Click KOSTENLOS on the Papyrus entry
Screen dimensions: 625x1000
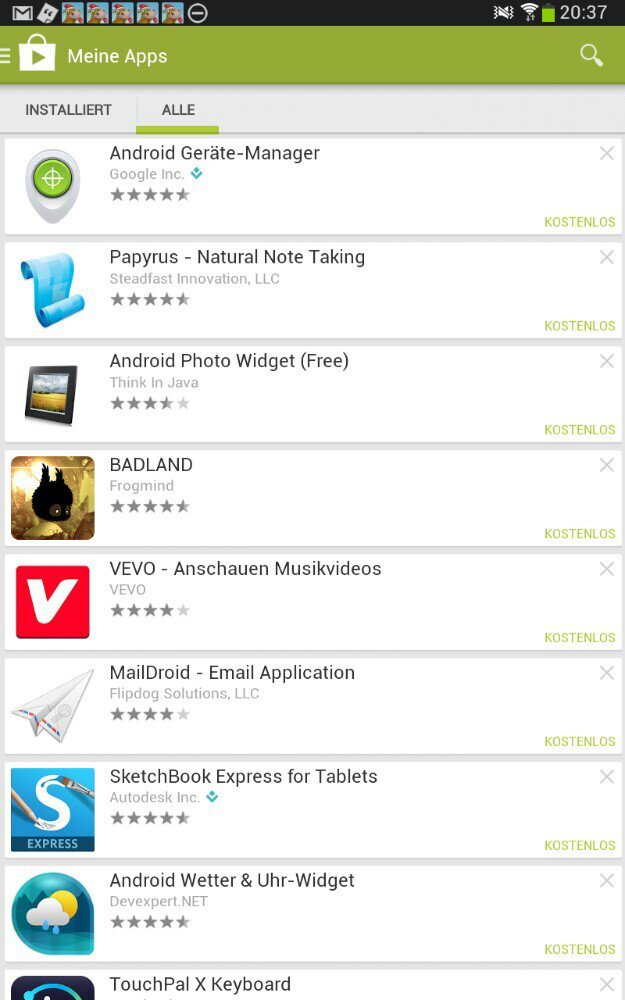(579, 326)
